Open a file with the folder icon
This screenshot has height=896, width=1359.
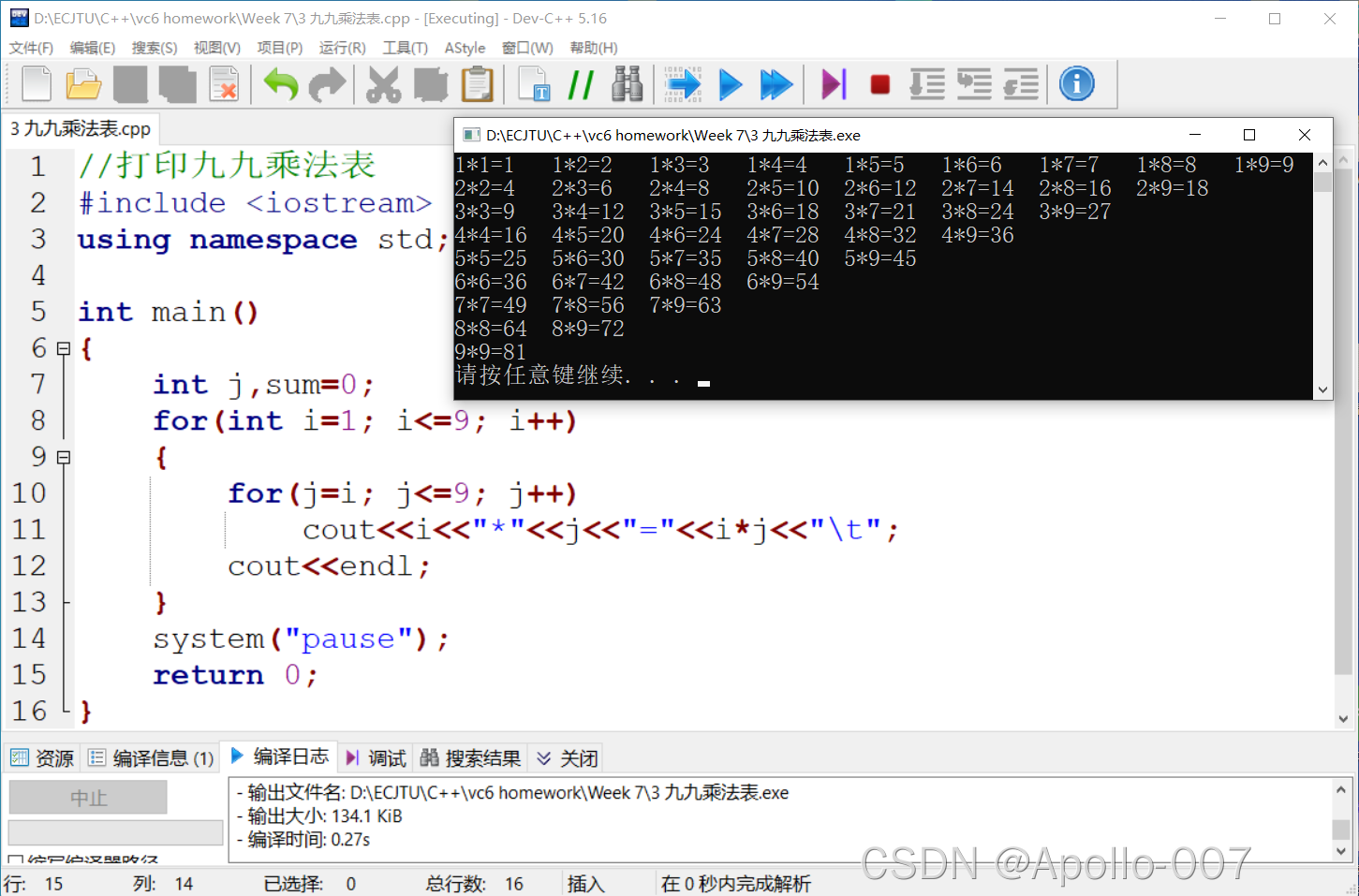83,84
